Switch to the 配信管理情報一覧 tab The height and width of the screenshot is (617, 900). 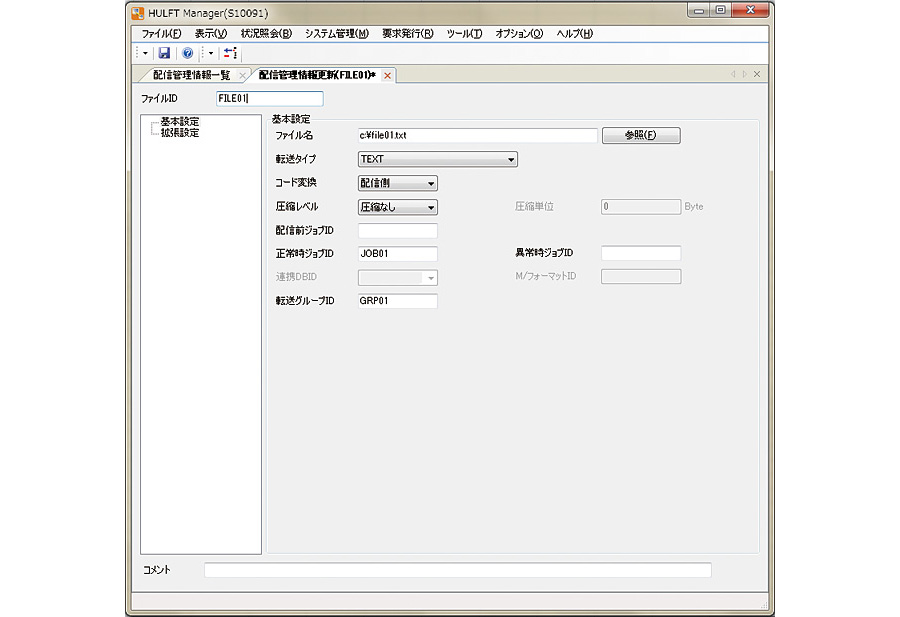[x=191, y=75]
